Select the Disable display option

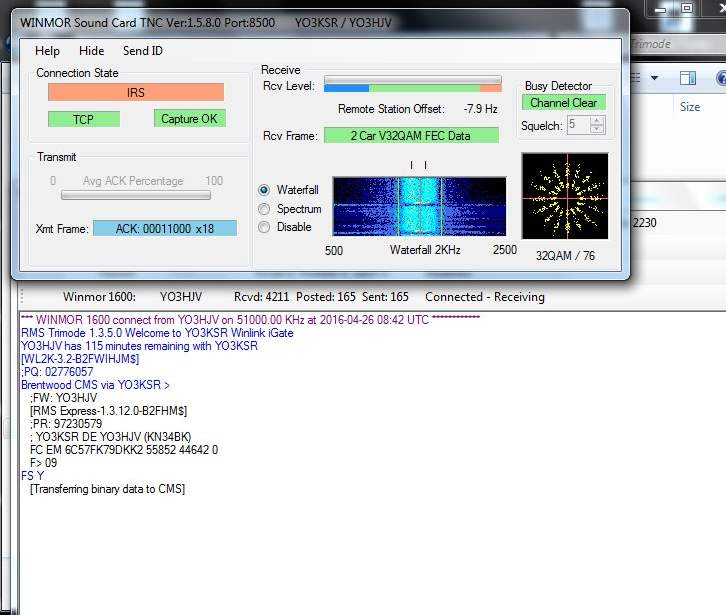click(264, 227)
